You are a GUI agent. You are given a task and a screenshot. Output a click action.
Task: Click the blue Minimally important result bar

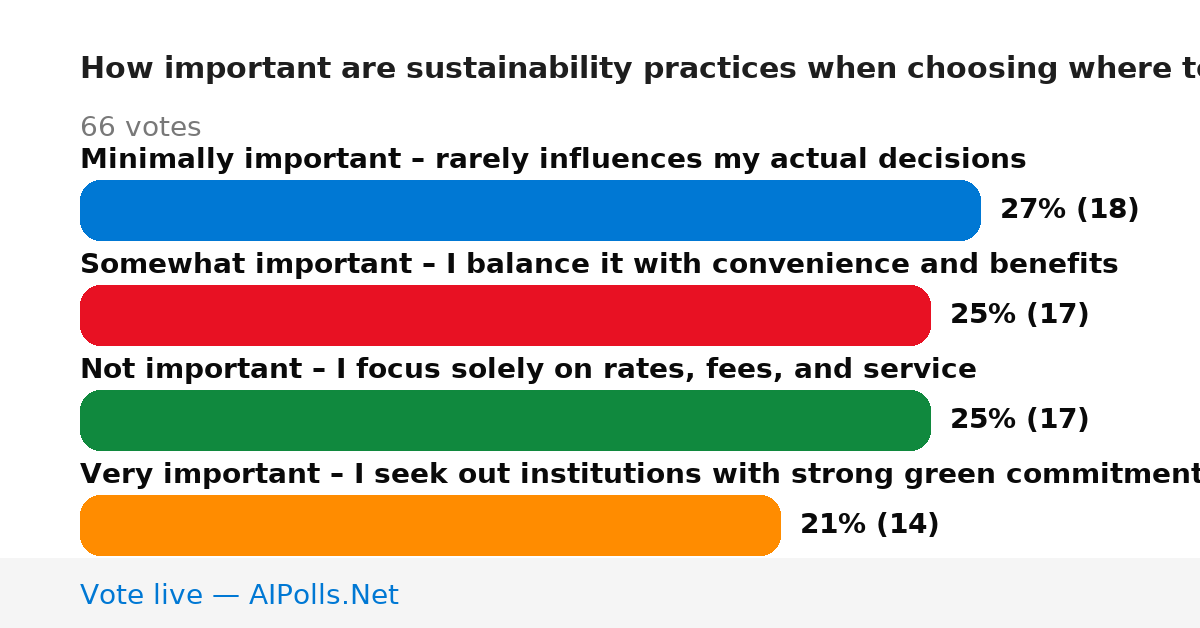pos(530,210)
